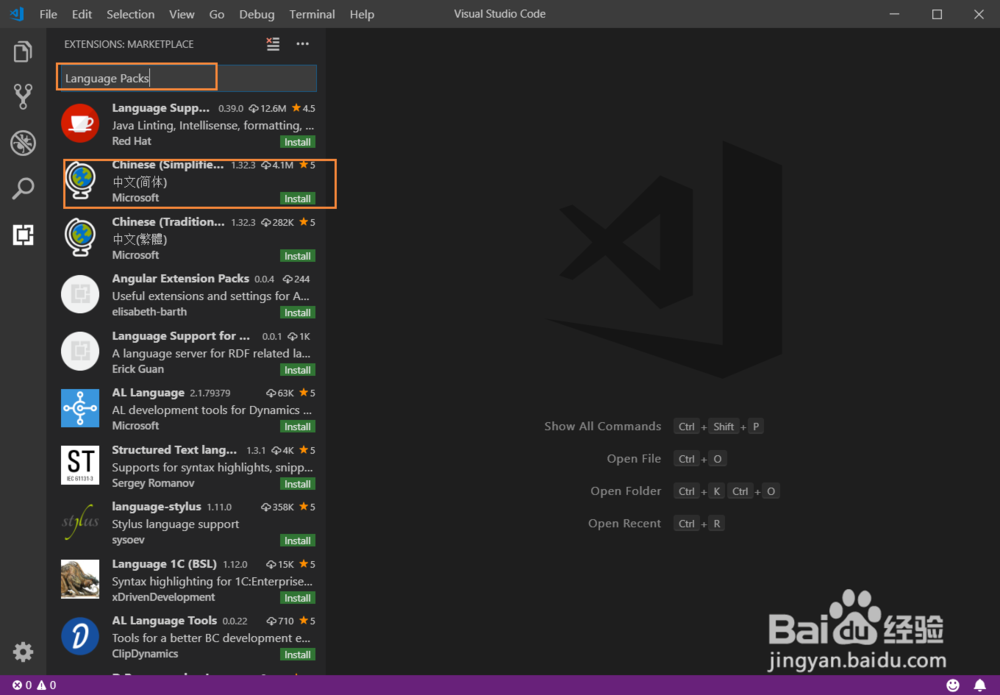This screenshot has width=1000, height=695.
Task: Click the Red Hat Java extension icon
Action: (80, 123)
